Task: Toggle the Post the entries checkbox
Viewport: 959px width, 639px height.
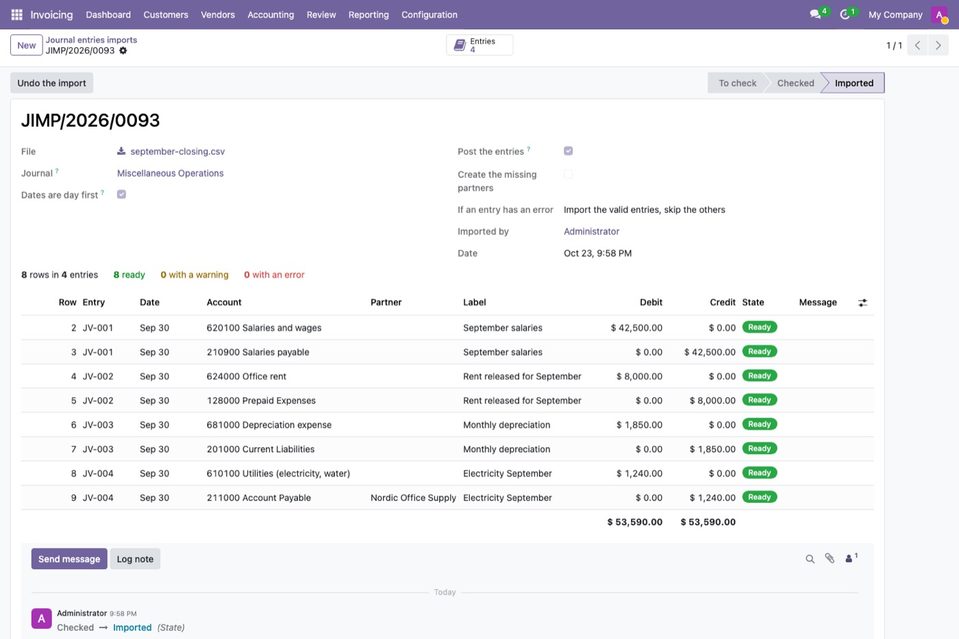Action: (x=568, y=151)
